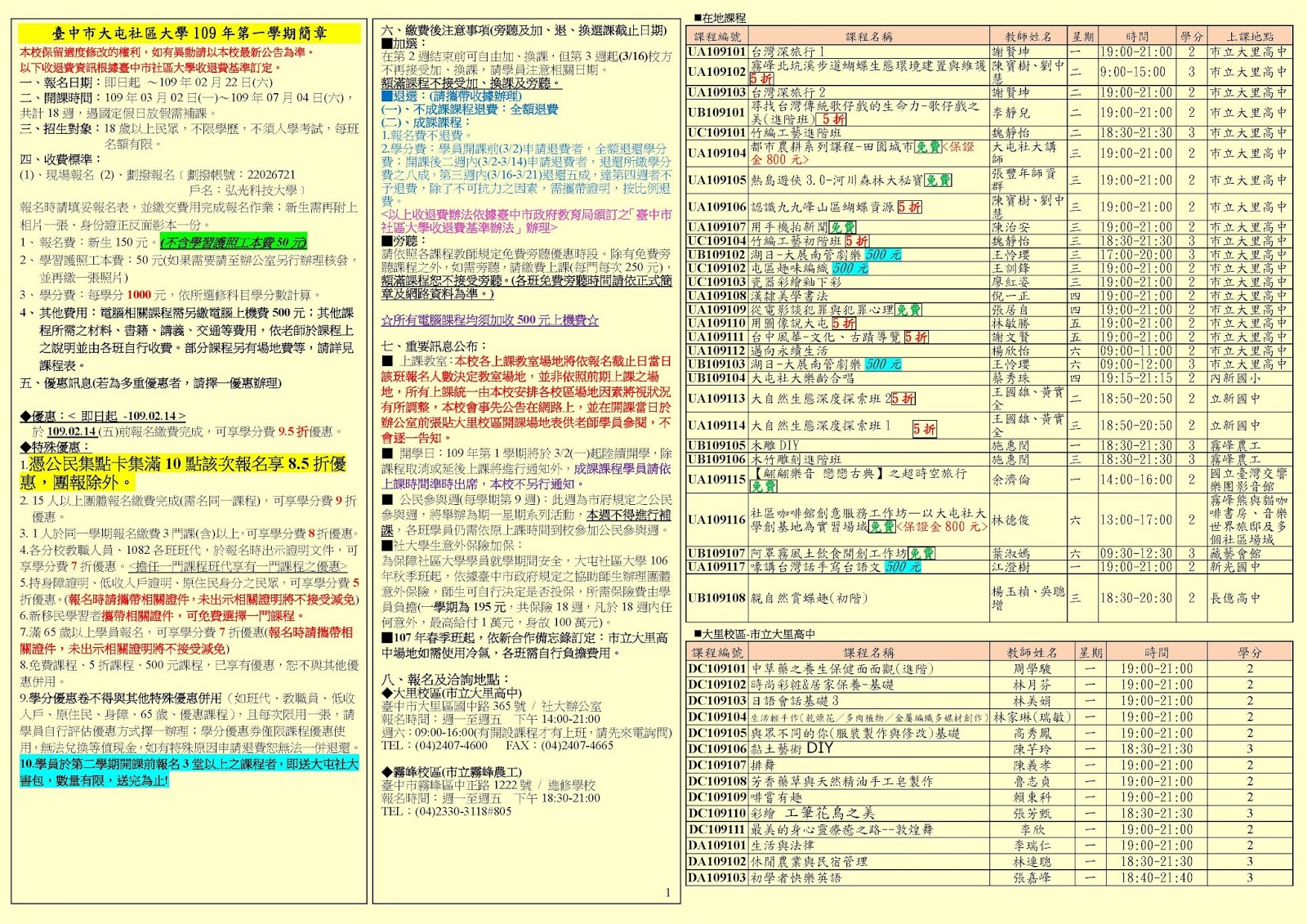Click teacher name '林德俊'
The width and height of the screenshot is (1307, 924).
(1011, 520)
